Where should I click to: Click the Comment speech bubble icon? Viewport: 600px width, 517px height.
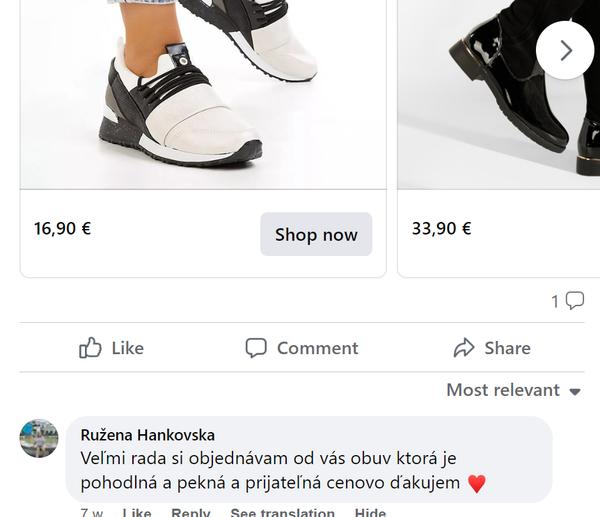(x=256, y=348)
